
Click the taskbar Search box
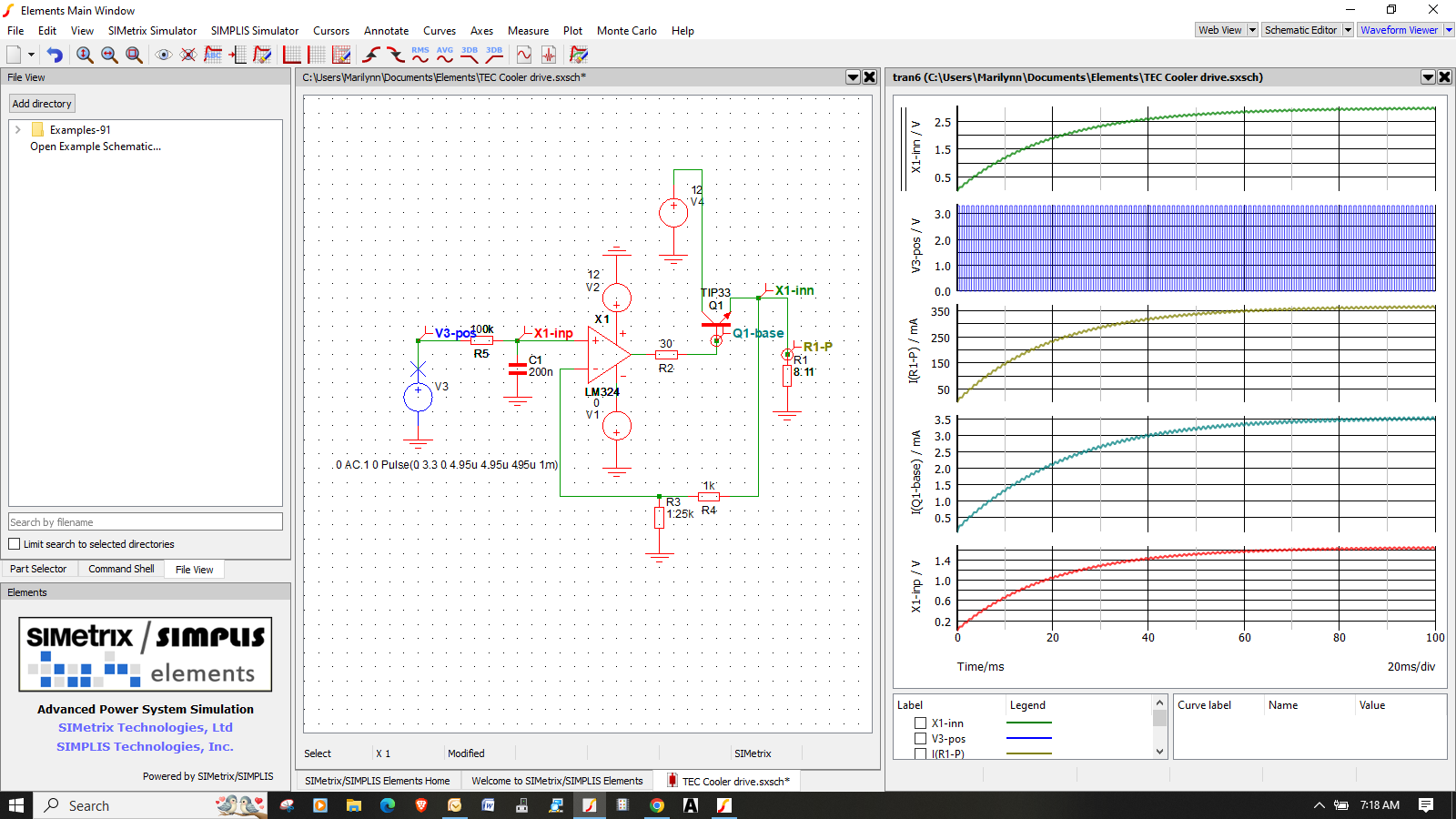click(151, 805)
